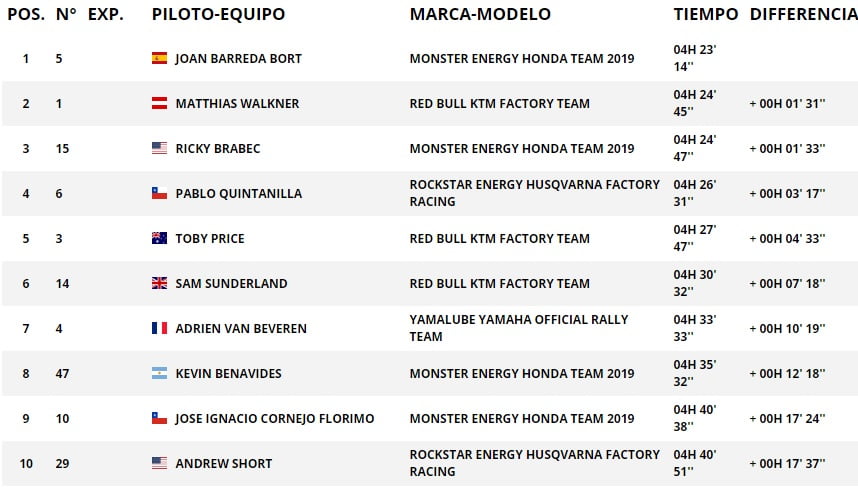
Task: Select the PILOTO-EQUIPO column header
Action: pyautogui.click(x=218, y=14)
